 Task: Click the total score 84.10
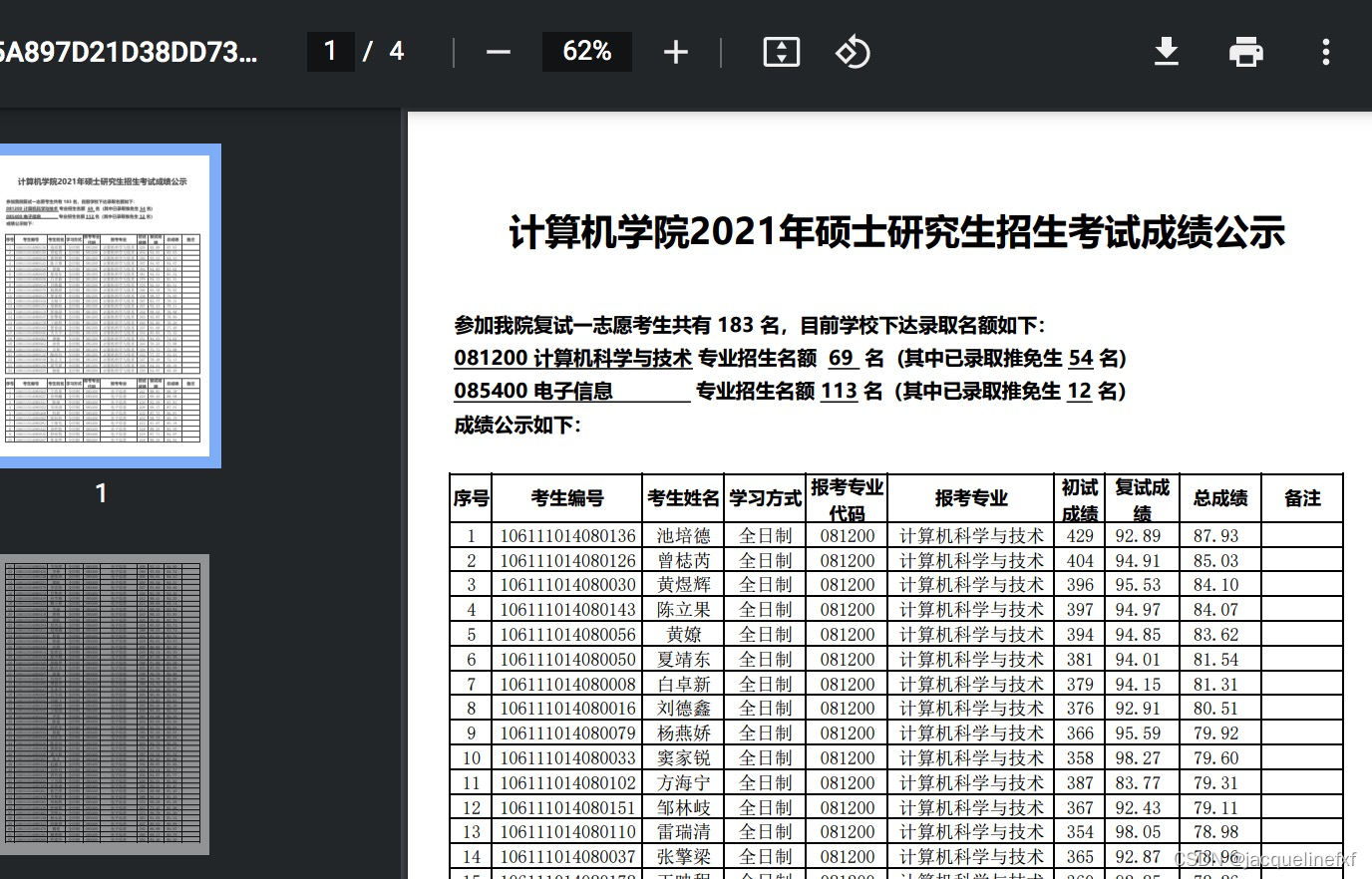tap(1216, 585)
